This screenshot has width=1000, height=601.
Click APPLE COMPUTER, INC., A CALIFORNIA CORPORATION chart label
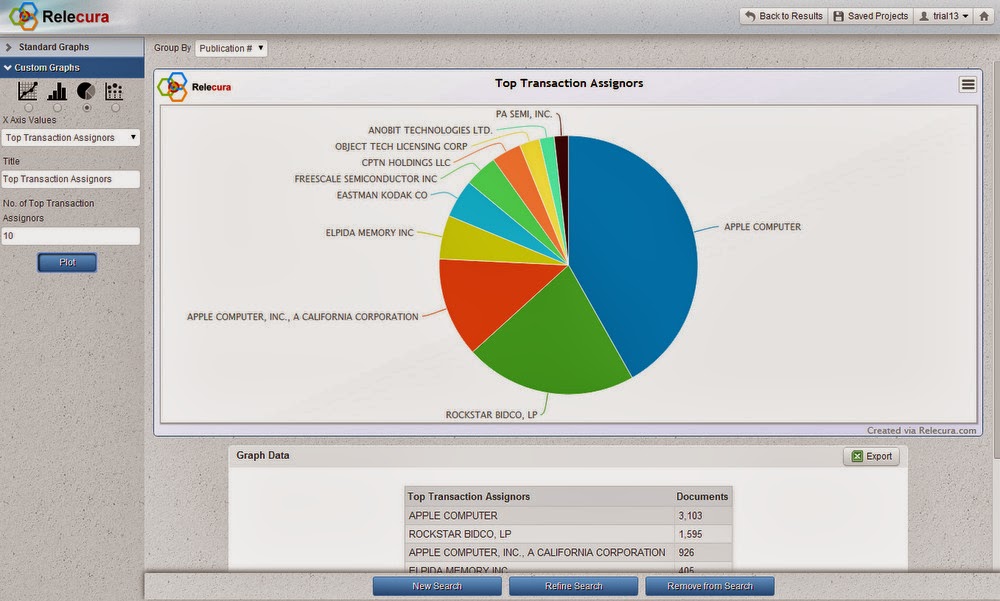point(302,317)
